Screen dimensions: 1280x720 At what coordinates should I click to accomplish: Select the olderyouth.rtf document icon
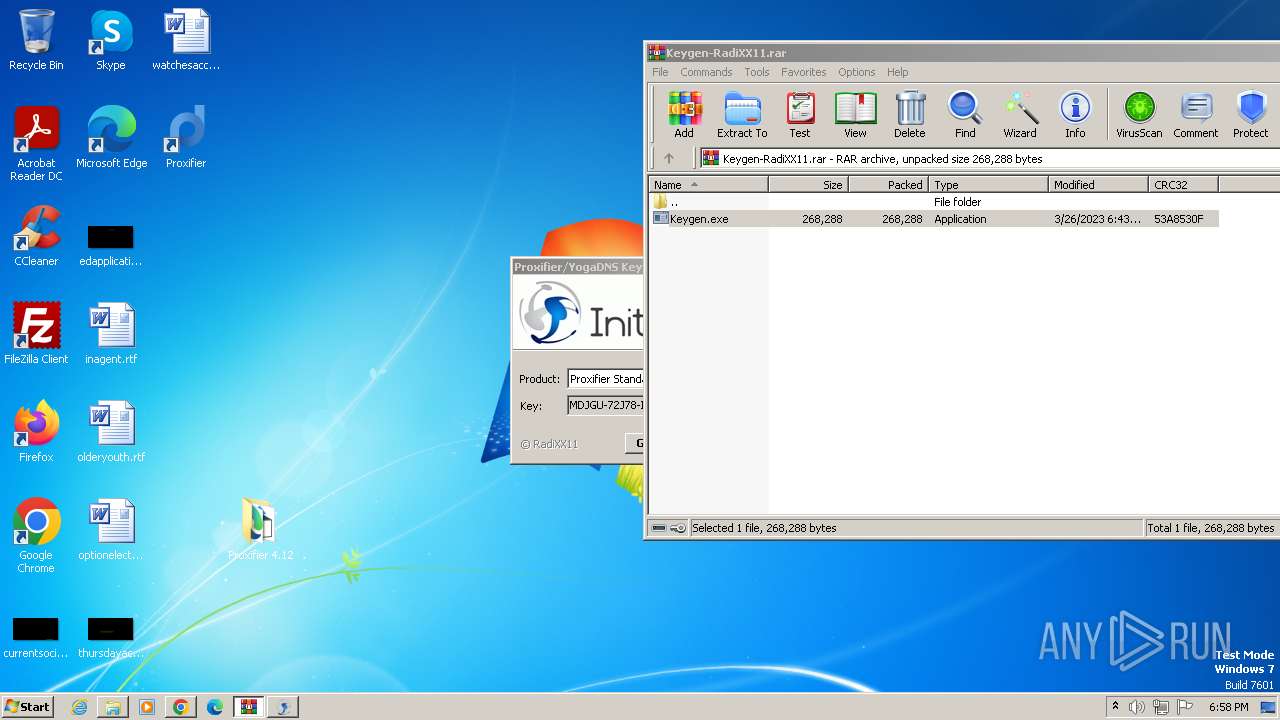pos(111,433)
